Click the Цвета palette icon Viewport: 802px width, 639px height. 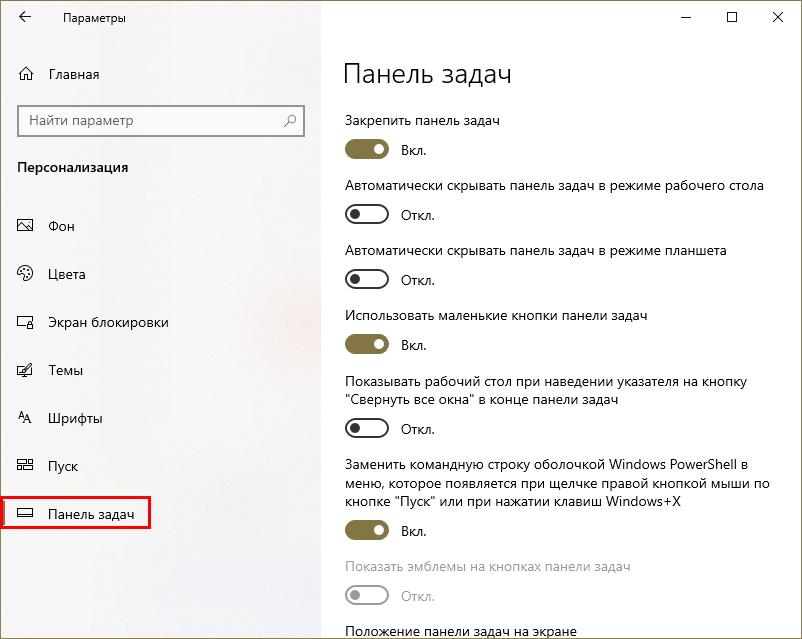click(27, 274)
